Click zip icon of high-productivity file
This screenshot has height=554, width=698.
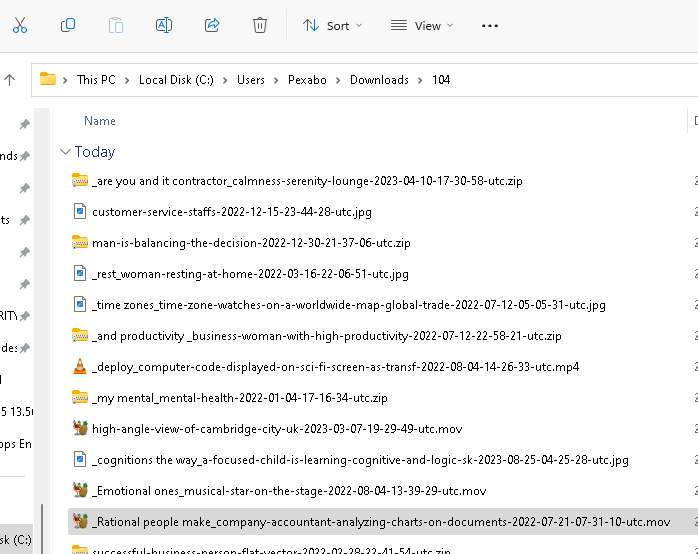pos(80,335)
